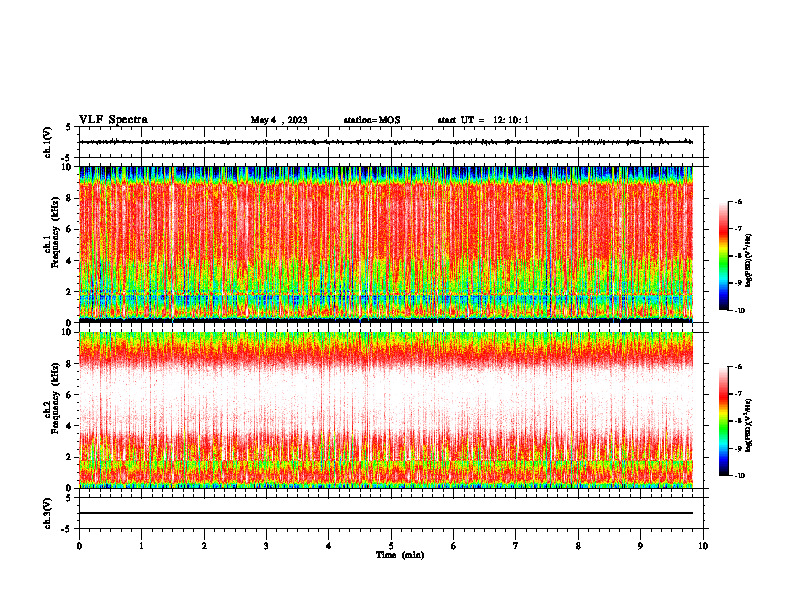Click the ch.2 "Frequency (kHz)" axis label
The width and height of the screenshot is (792, 612).
pyautogui.click(x=55, y=398)
